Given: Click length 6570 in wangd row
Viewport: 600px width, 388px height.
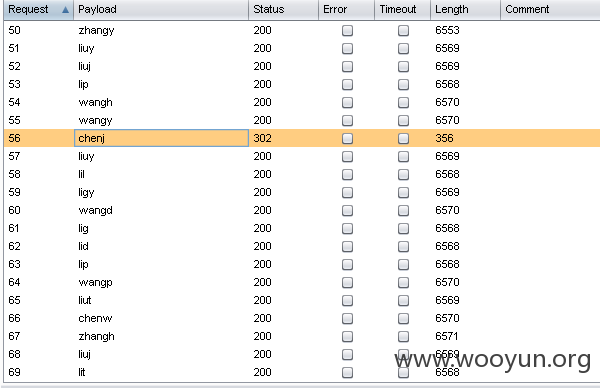Looking at the screenshot, I should point(447,210).
